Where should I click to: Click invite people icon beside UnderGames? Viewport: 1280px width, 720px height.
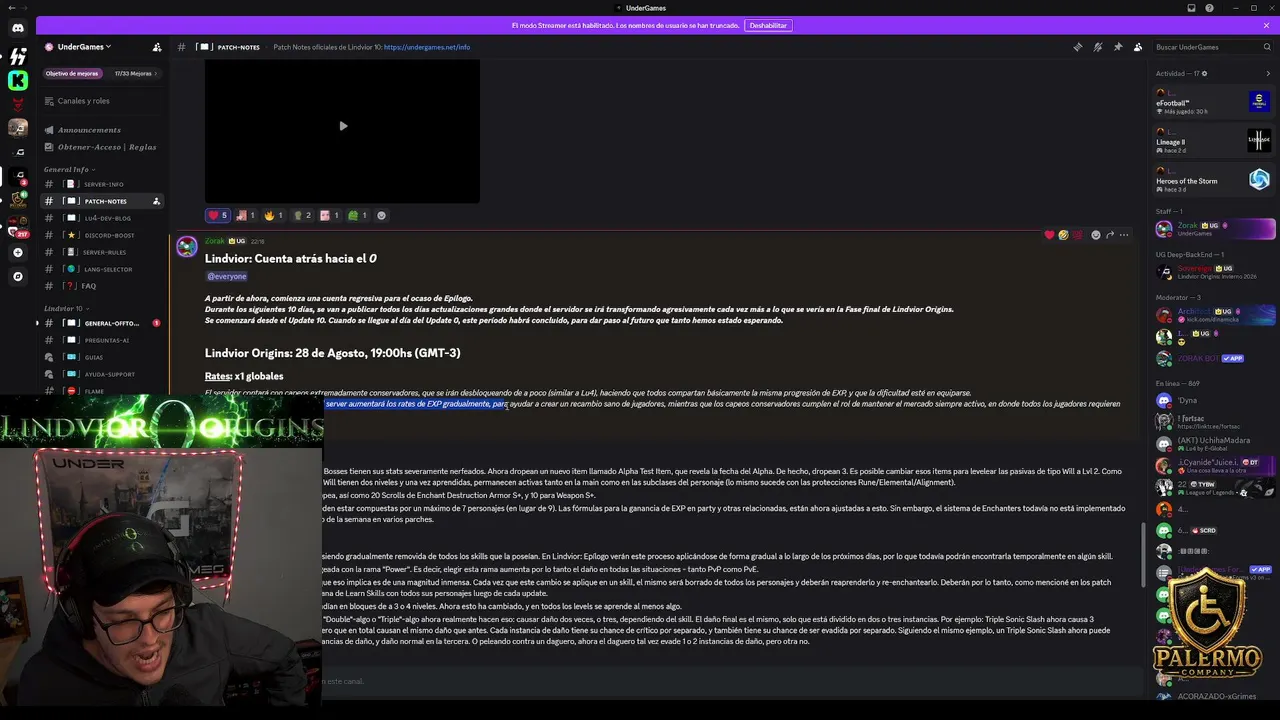coord(156,47)
